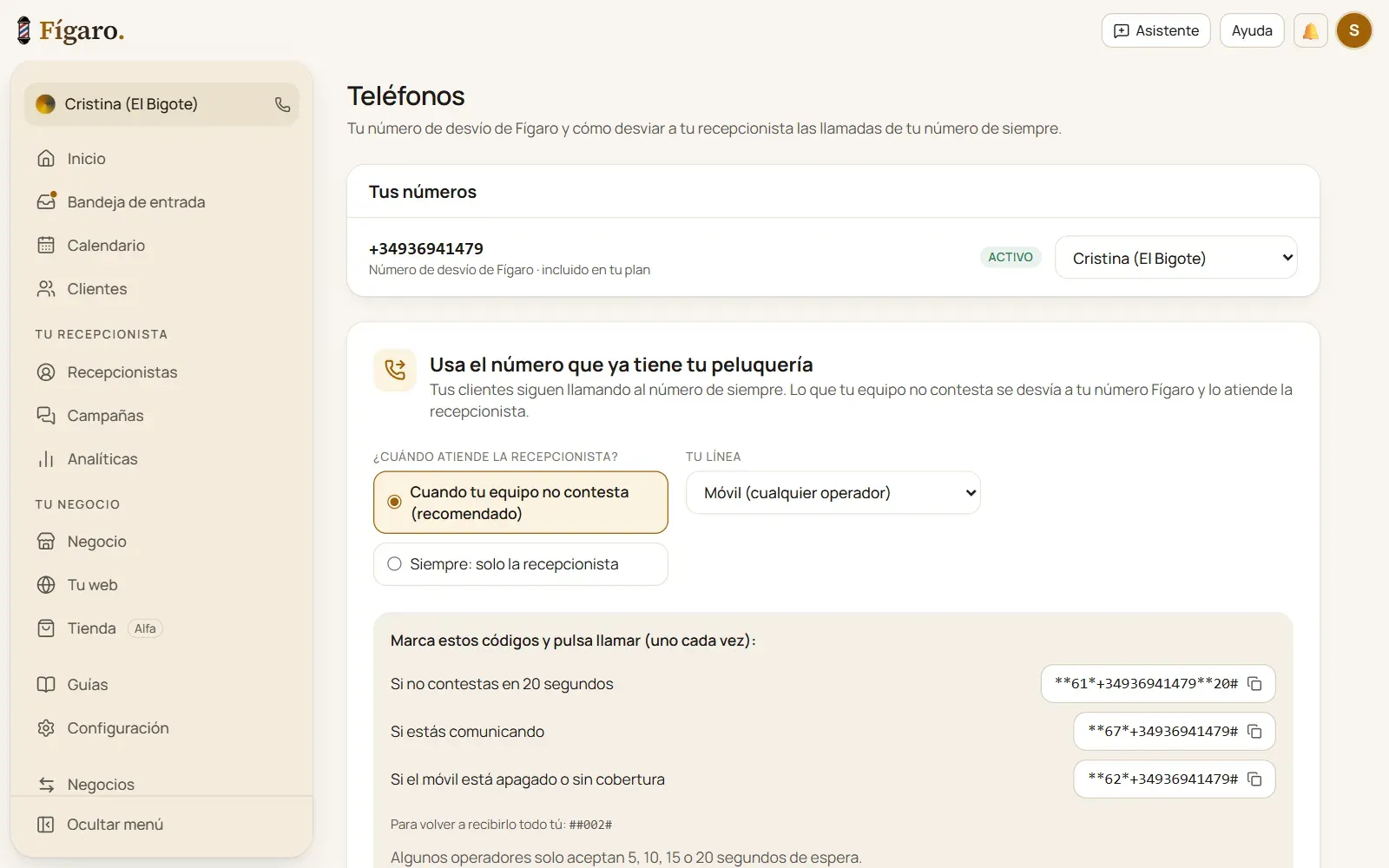Open the Cristina (El Bigote) receptionist dropdown
Image resolution: width=1389 pixels, height=868 pixels.
click(x=1176, y=258)
